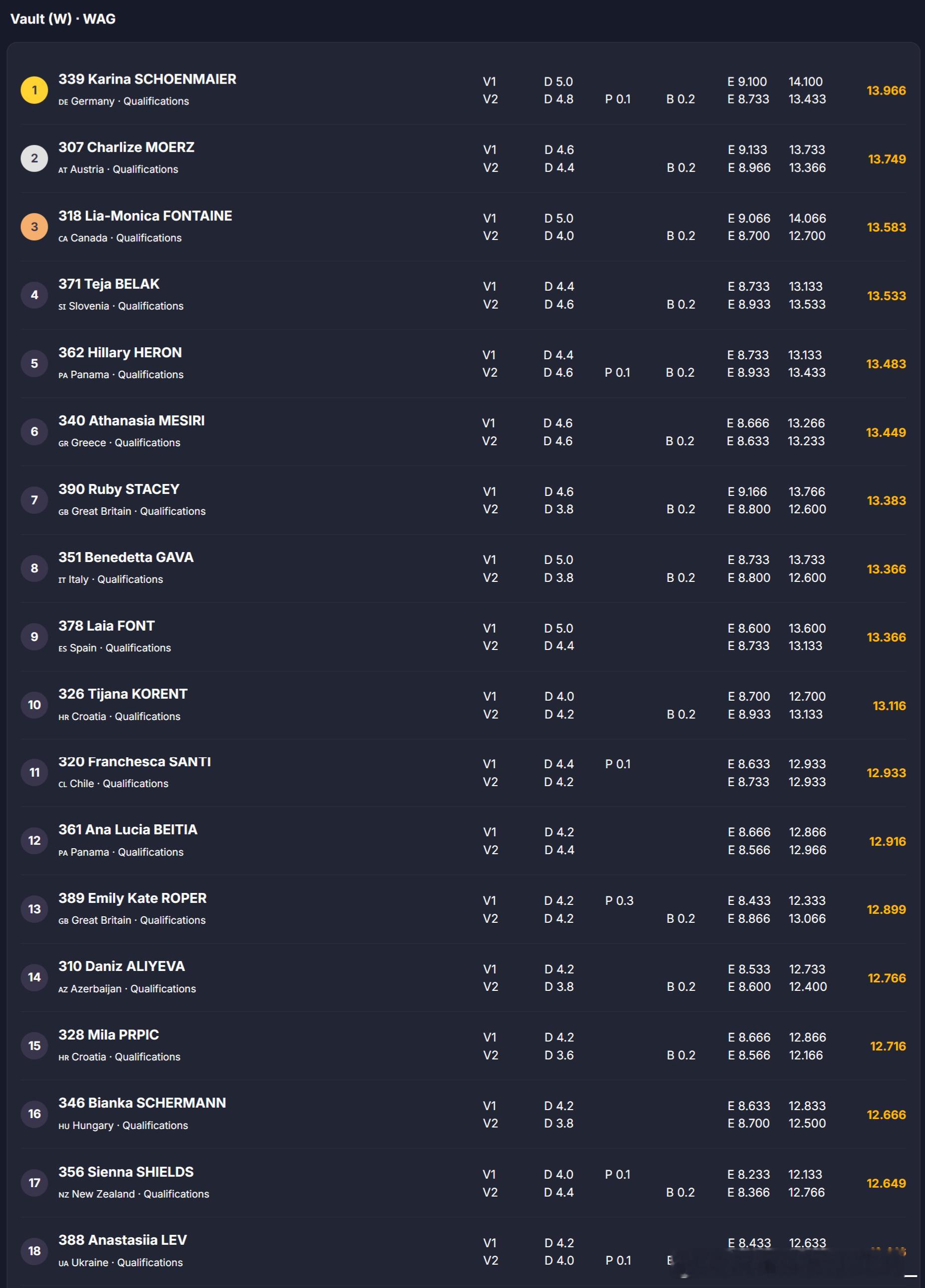
Task: Click rank 10 badge beside Tijana Korent
Action: coord(34,705)
